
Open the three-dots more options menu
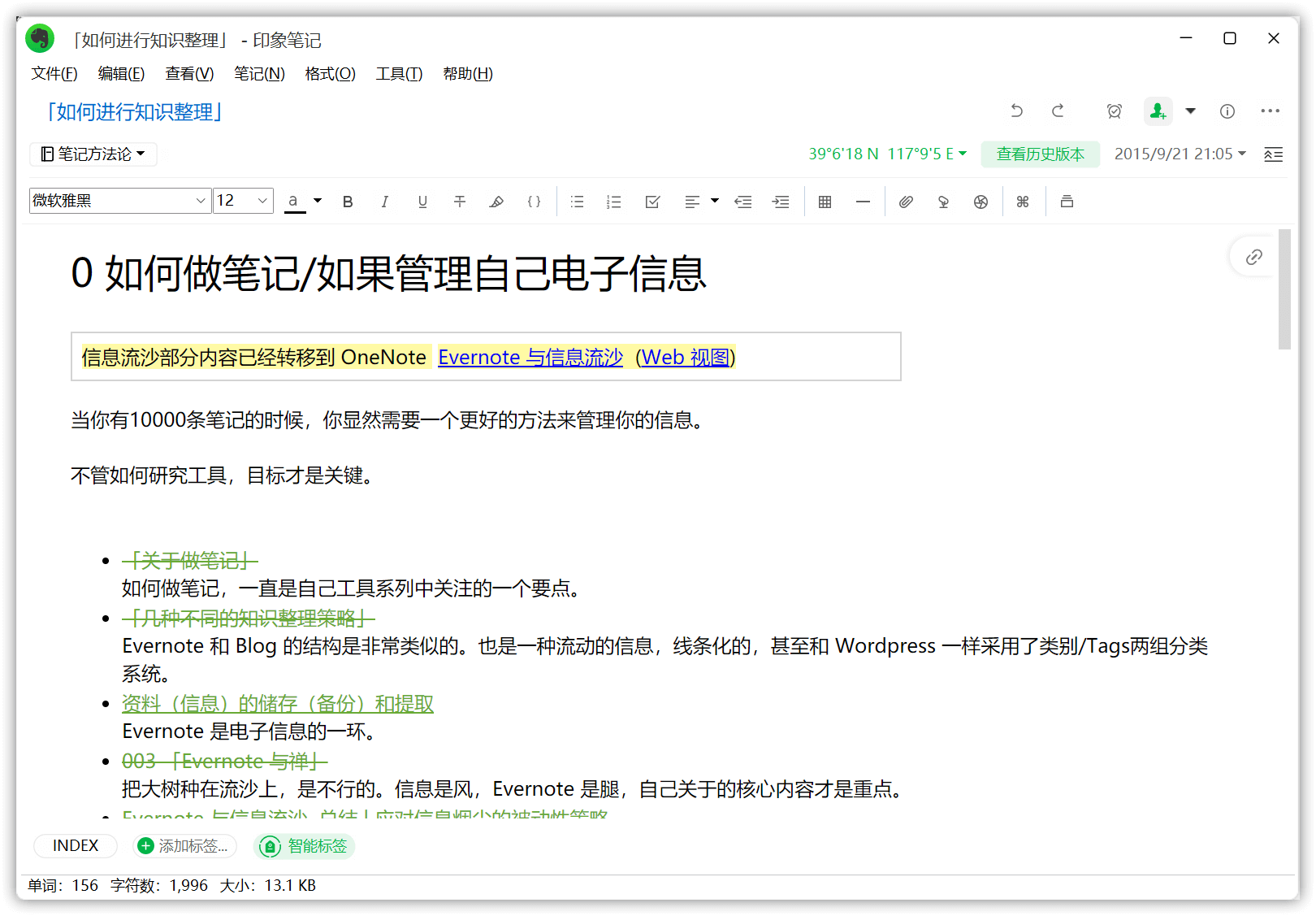[x=1271, y=111]
